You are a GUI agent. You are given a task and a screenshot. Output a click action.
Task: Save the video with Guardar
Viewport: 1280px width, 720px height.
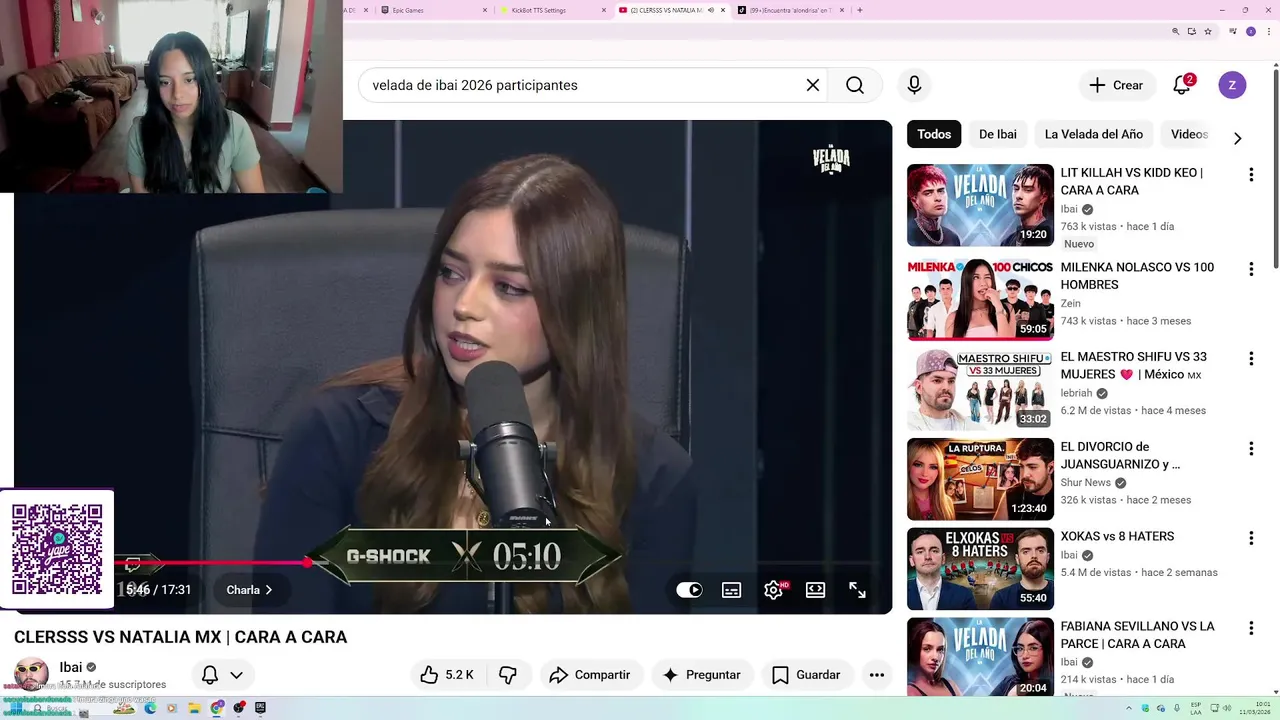tap(806, 675)
